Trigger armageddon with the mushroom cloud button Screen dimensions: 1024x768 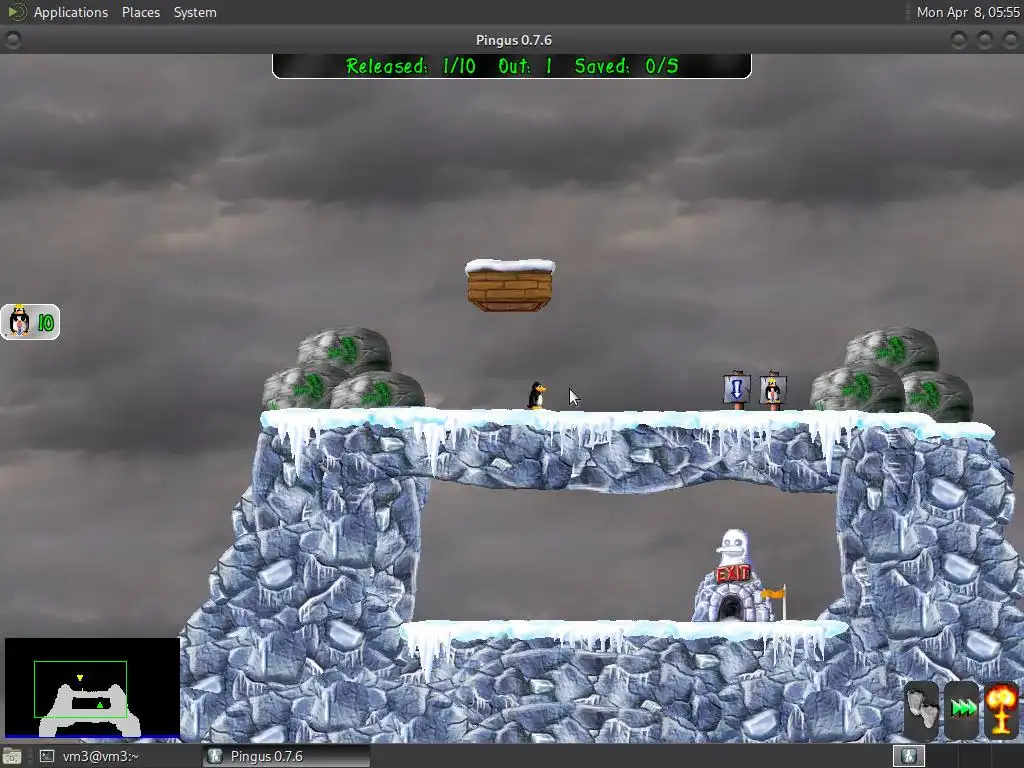pos(1002,709)
